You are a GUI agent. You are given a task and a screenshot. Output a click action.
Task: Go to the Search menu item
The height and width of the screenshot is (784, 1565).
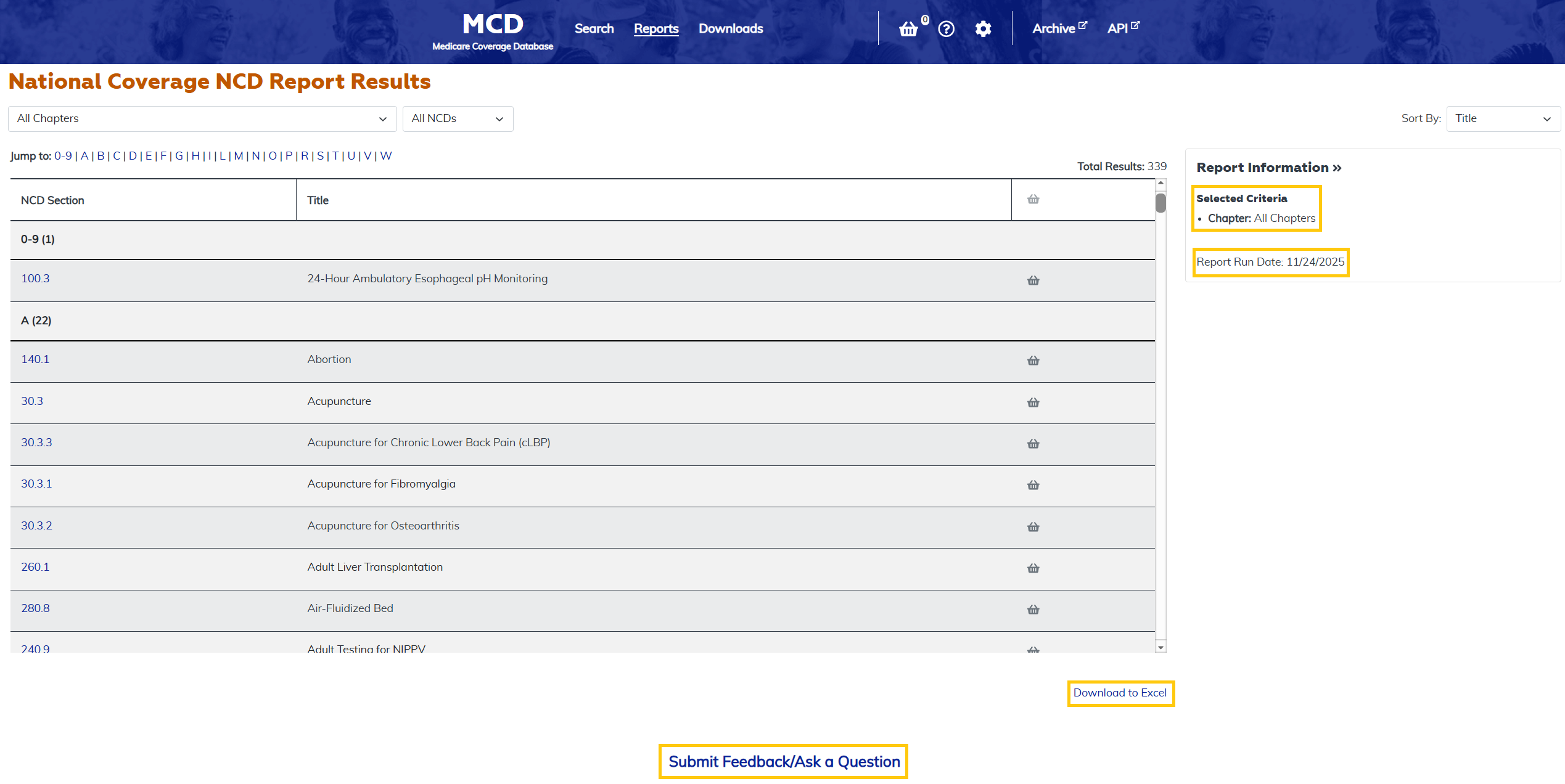[594, 28]
